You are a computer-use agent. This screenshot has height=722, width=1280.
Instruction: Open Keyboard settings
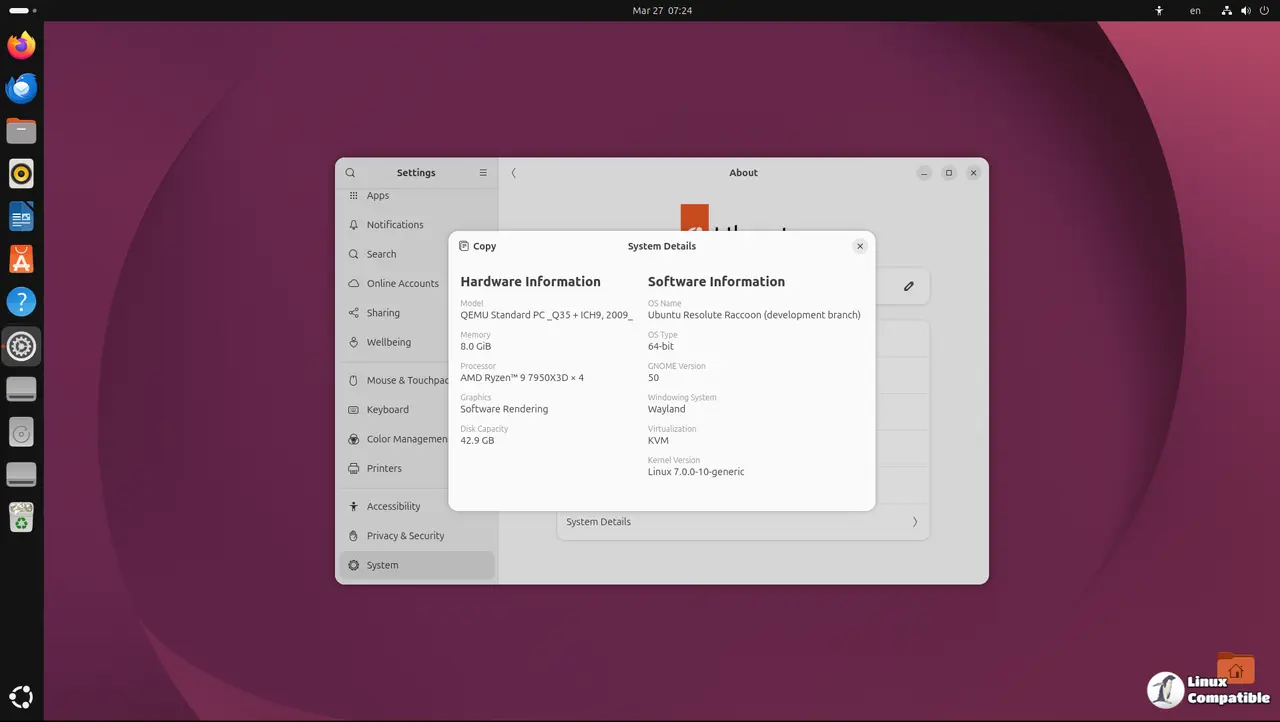387,410
